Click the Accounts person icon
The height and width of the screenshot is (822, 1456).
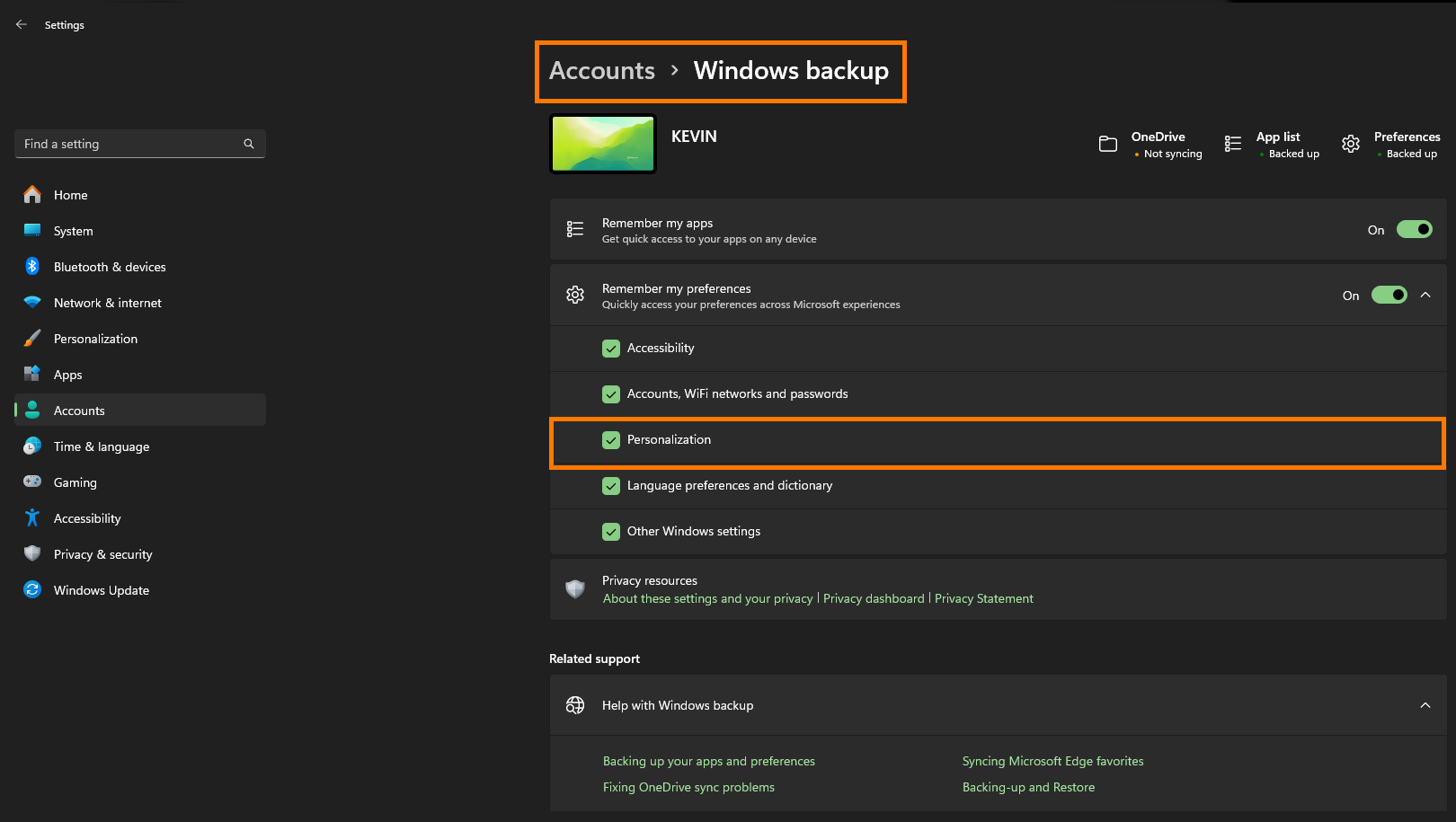click(32, 410)
